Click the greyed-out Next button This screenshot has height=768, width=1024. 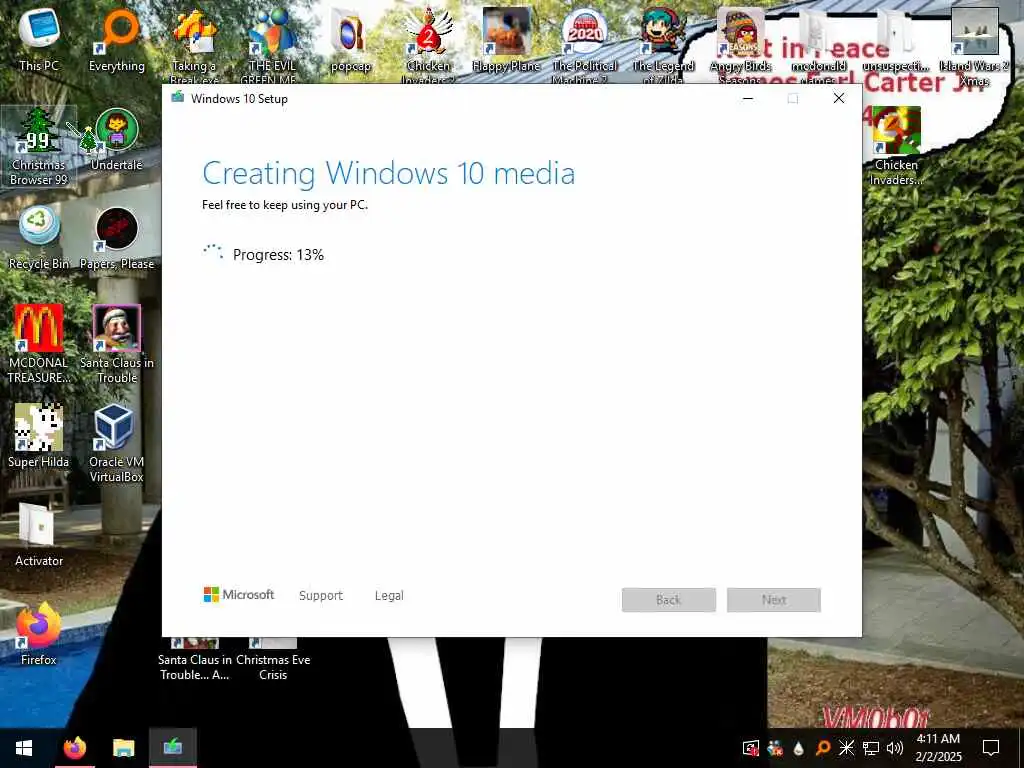774,600
